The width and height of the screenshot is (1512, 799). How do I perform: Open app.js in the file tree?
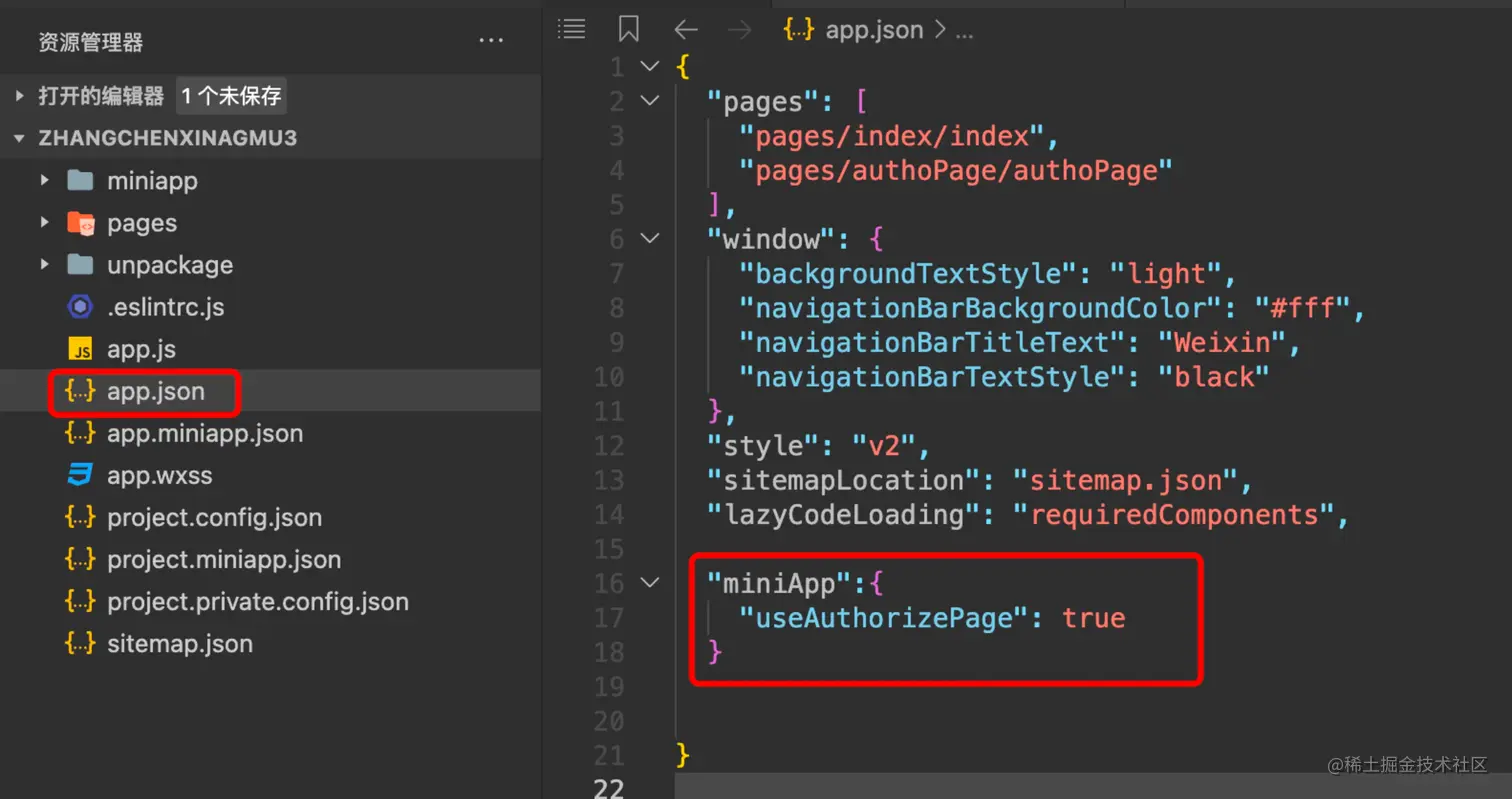tap(141, 349)
